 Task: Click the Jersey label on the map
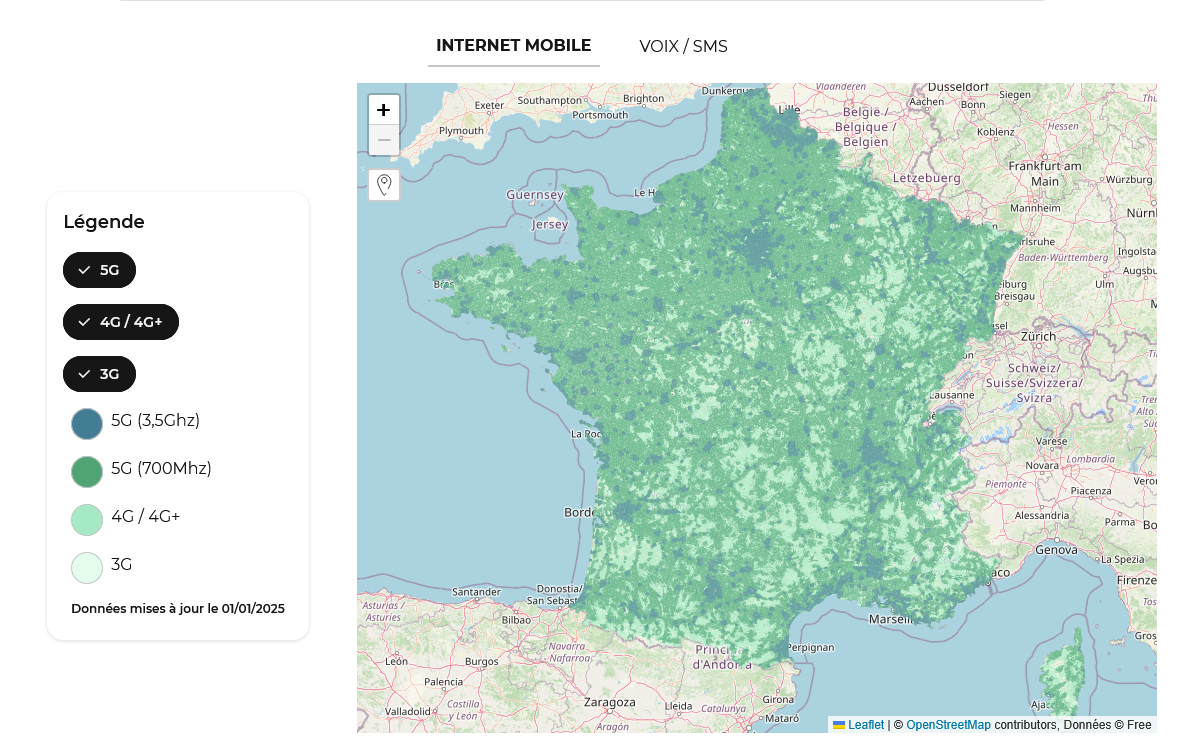[550, 225]
